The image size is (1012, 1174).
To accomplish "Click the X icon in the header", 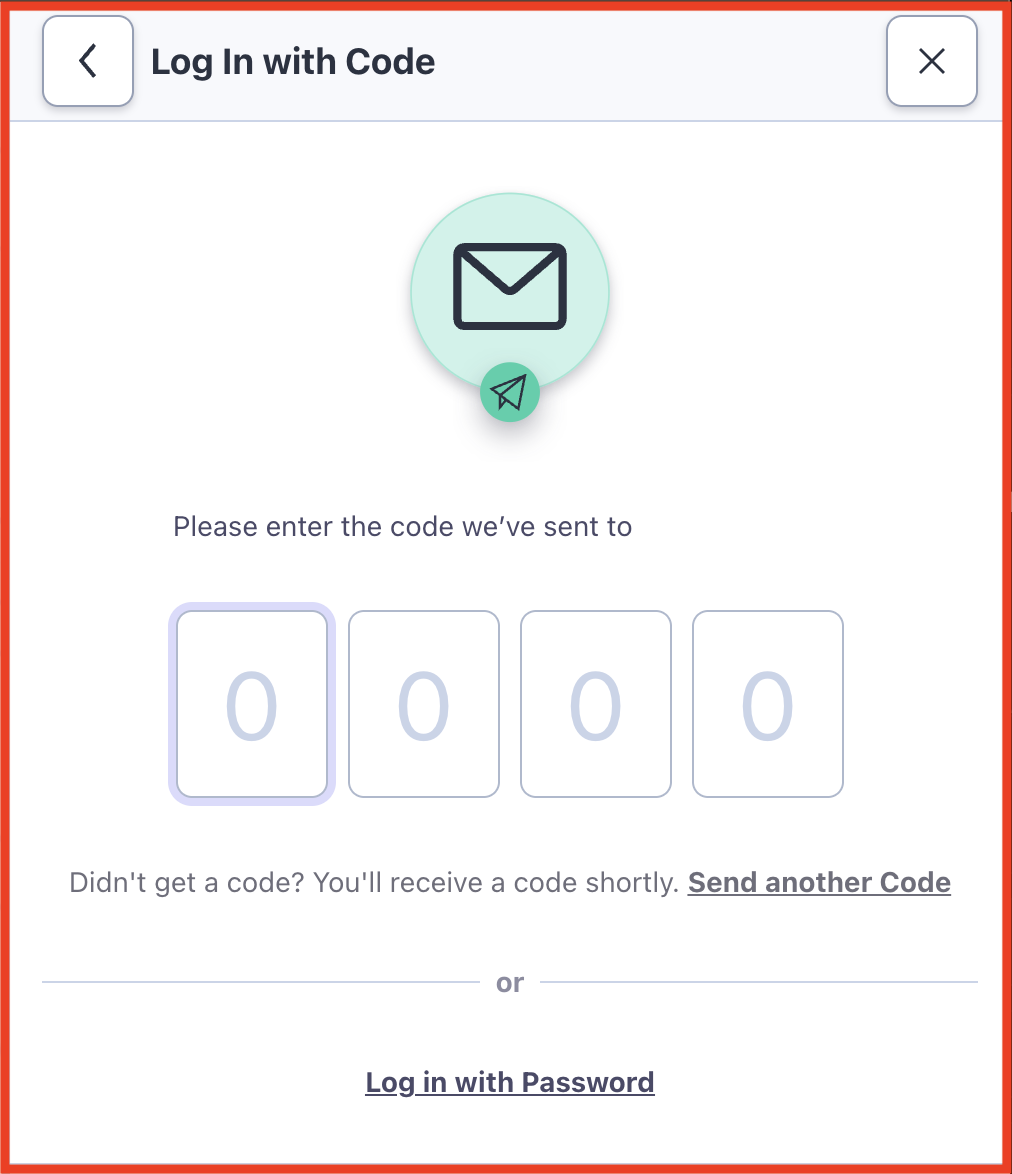I will tap(932, 61).
